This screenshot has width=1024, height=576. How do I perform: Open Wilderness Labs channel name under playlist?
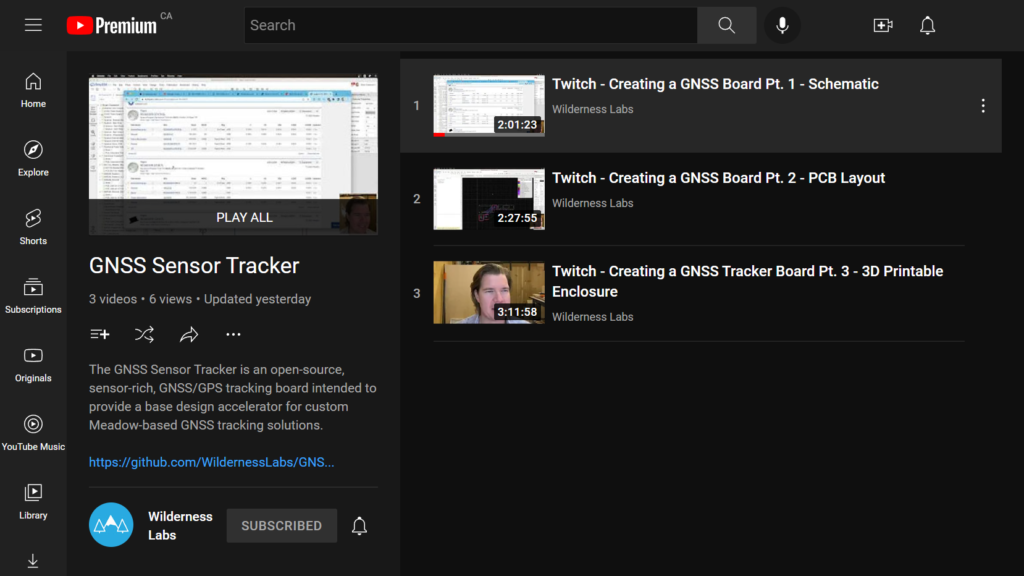pyautogui.click(x=180, y=526)
